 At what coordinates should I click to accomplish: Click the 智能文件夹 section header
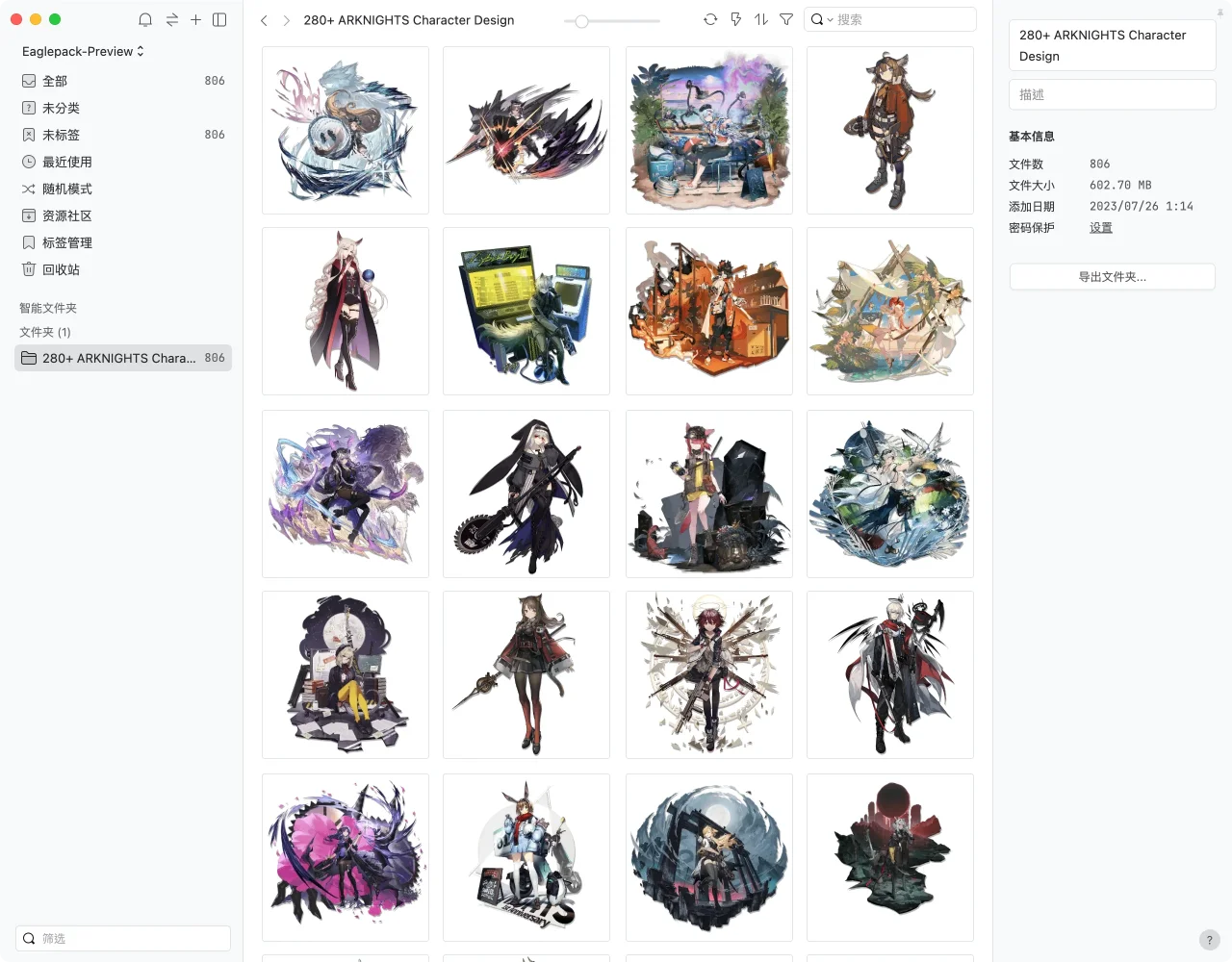[48, 308]
